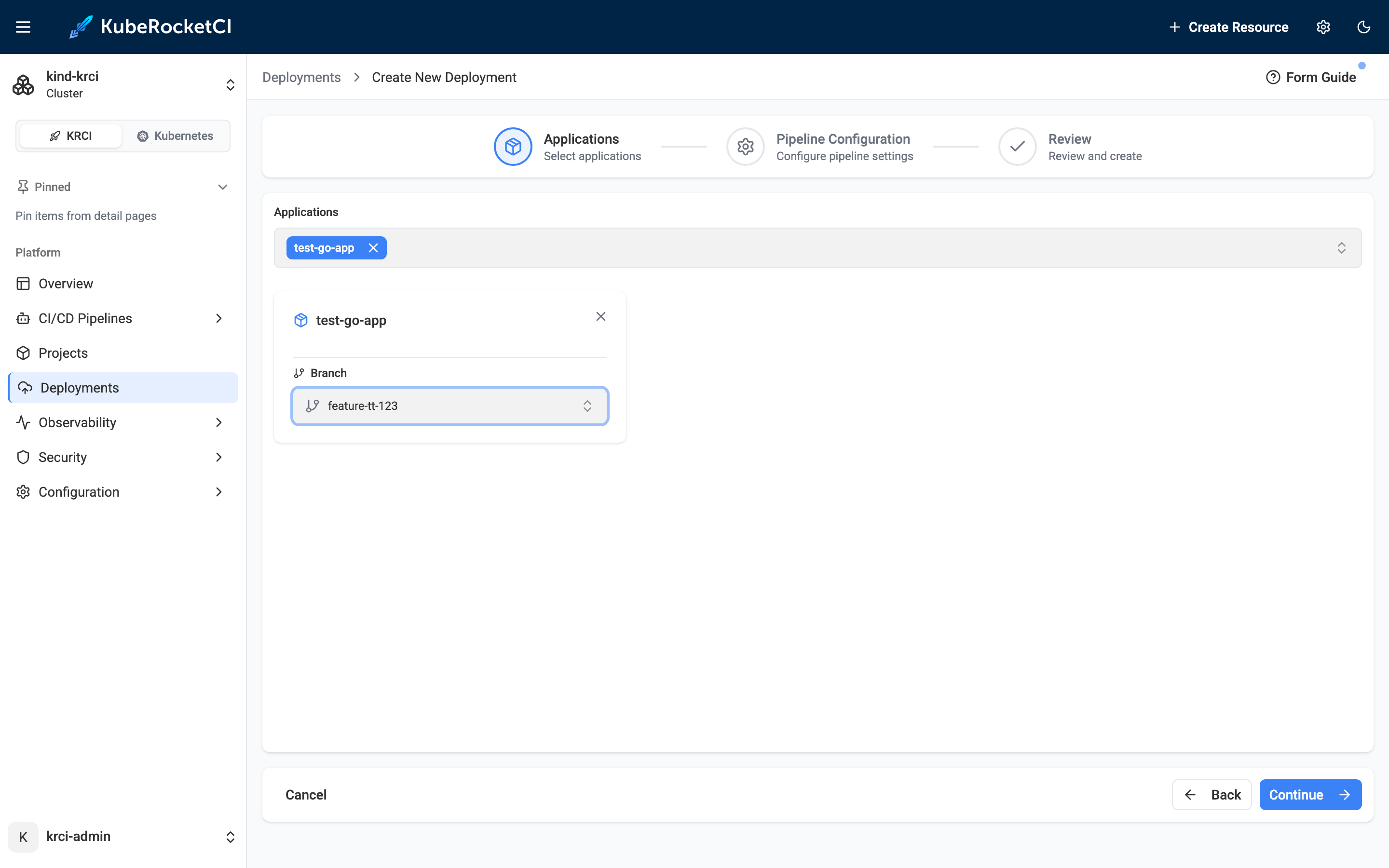Open the kind-krci cluster switcher
Image resolution: width=1389 pixels, height=868 pixels.
pos(123,85)
